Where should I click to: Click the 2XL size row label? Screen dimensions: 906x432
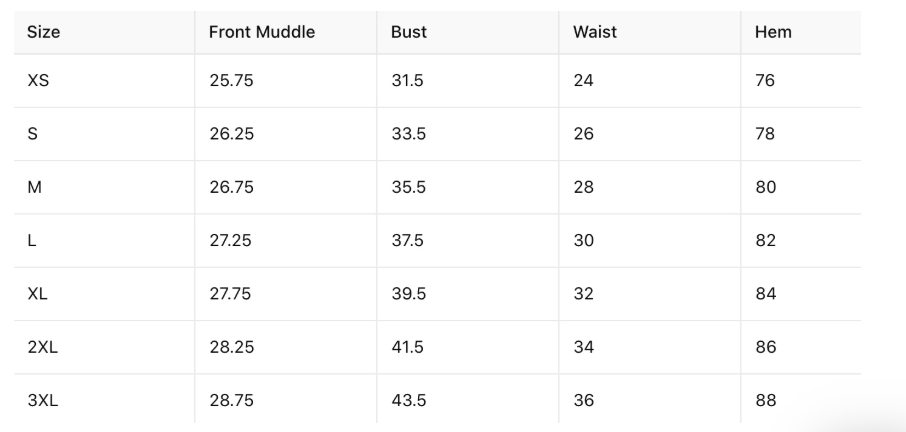point(43,347)
